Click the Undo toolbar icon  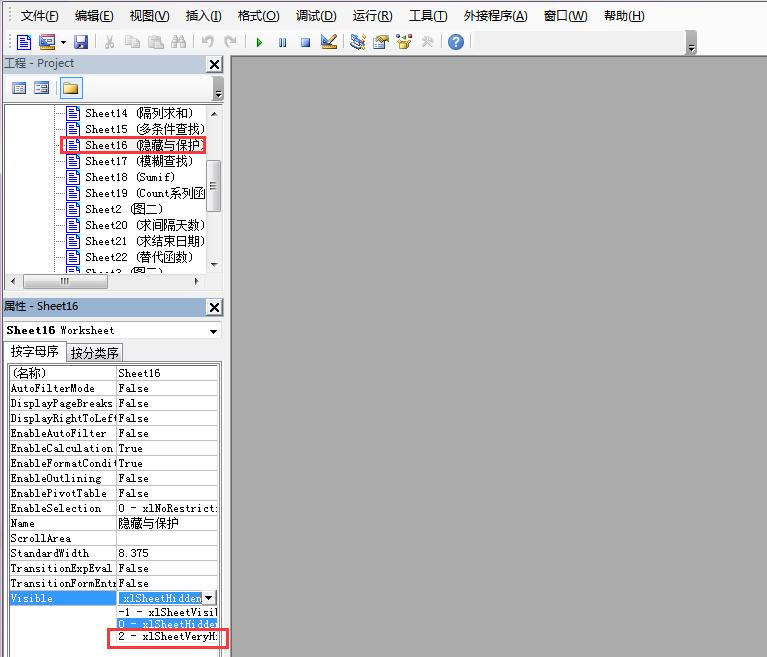208,42
